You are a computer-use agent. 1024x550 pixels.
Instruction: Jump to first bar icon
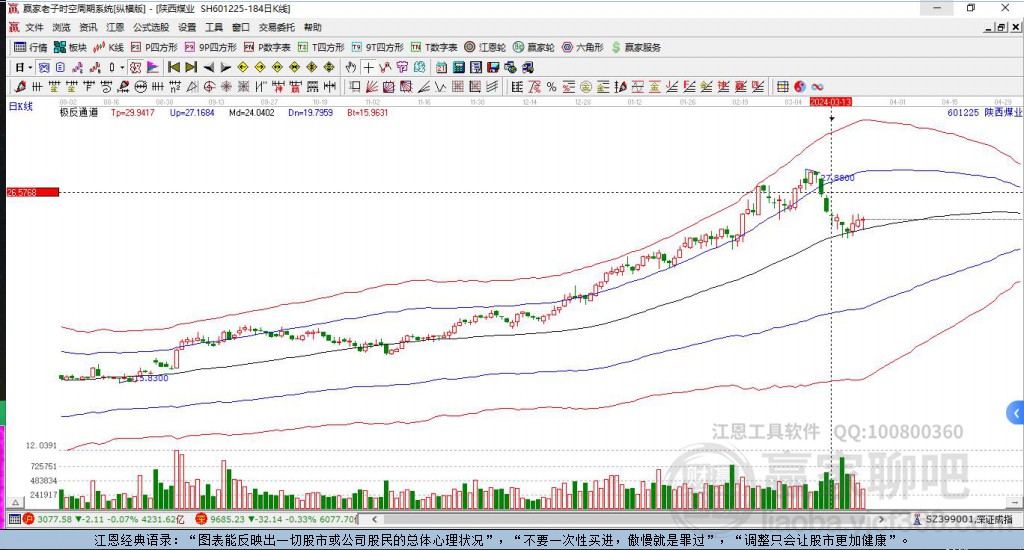coord(174,67)
